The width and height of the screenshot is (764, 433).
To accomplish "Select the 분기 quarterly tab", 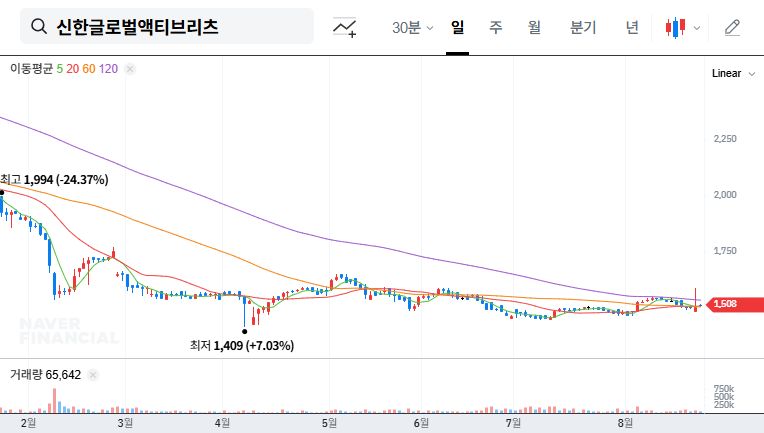I will [x=583, y=27].
